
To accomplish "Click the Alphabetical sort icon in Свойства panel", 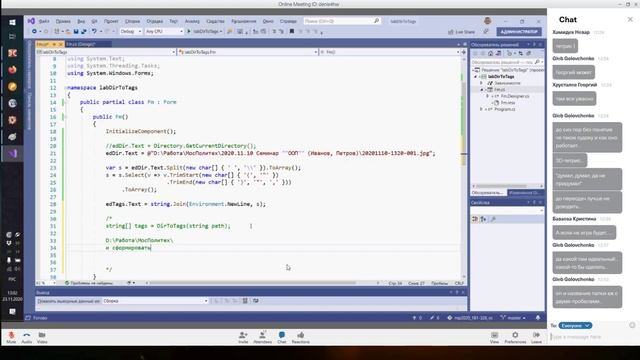I will pos(483,219).
